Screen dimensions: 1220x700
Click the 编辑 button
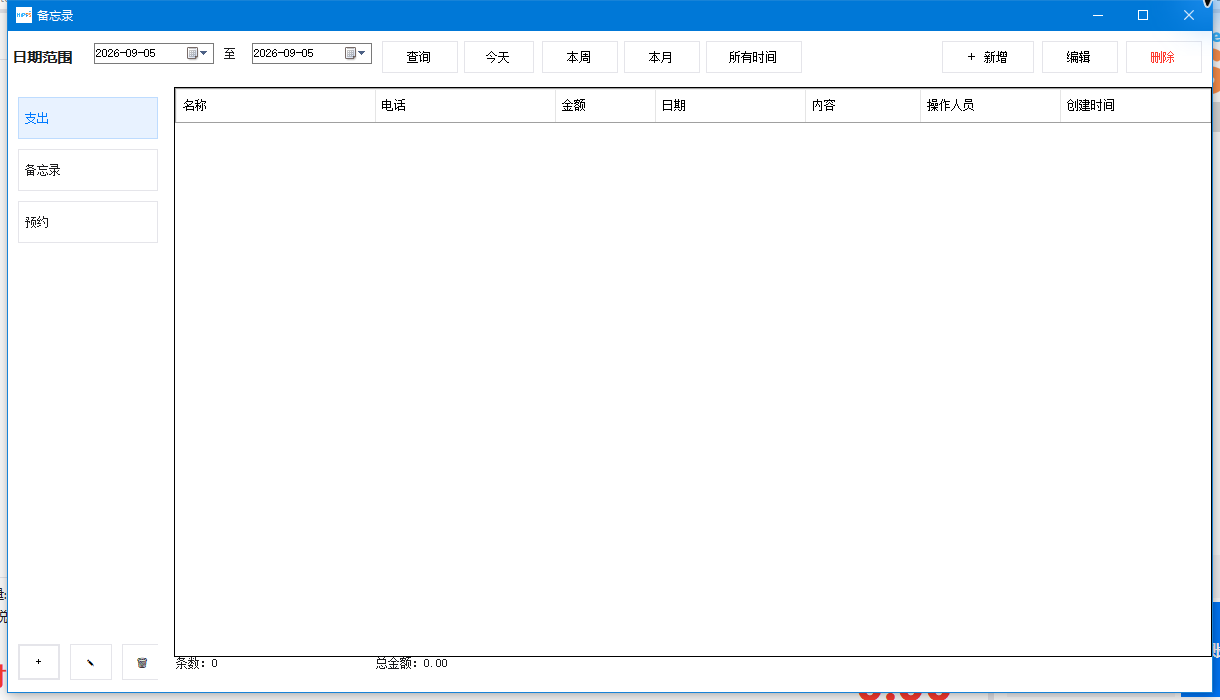click(x=1080, y=57)
